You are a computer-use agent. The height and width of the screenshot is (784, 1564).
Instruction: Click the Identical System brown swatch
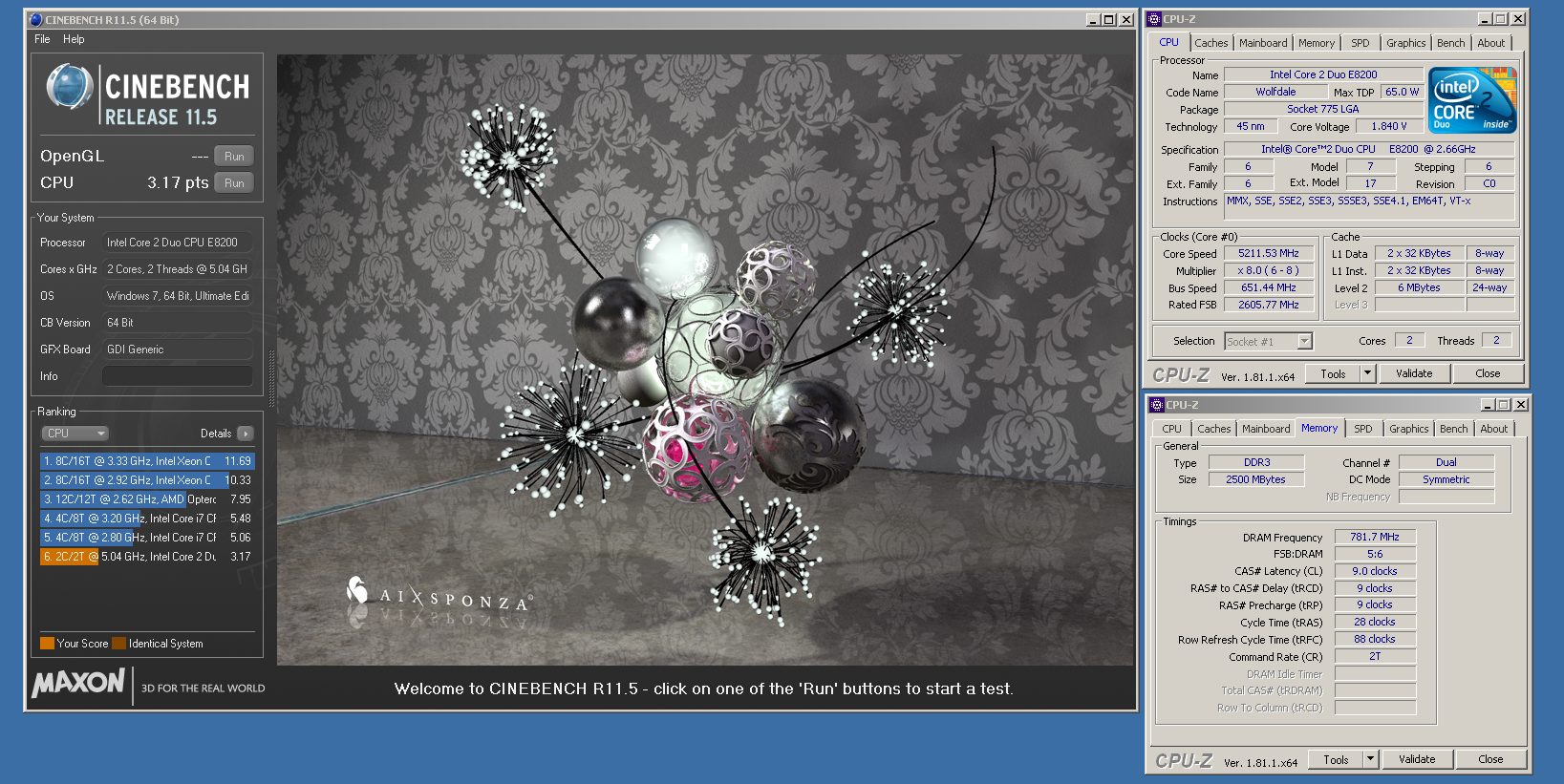coord(118,644)
